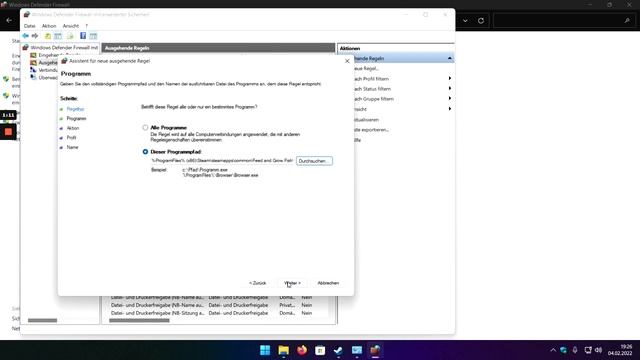Open the ? help menu
The height and width of the screenshot is (360, 640).
coord(87,26)
